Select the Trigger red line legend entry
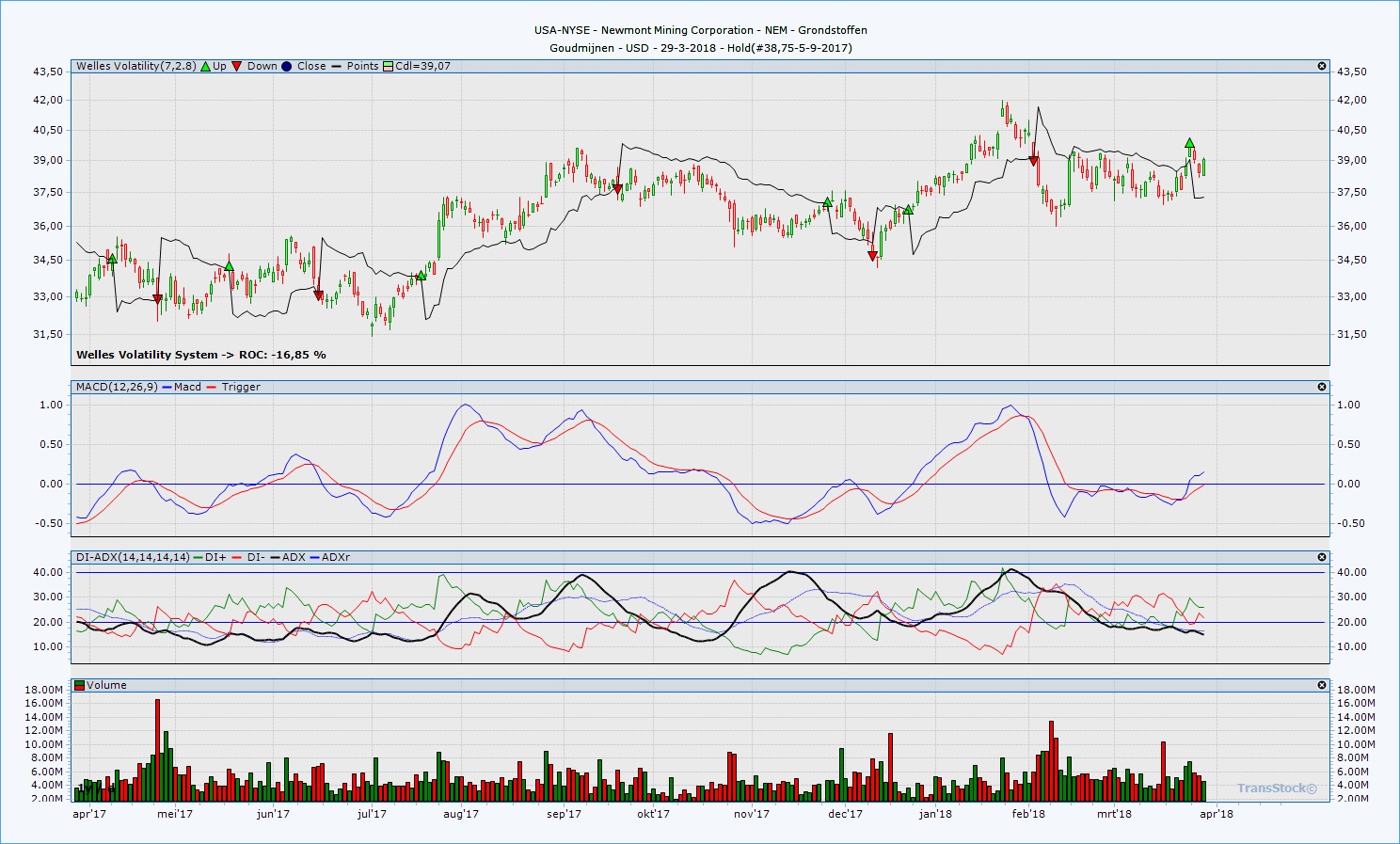Image resolution: width=1400 pixels, height=844 pixels. (234, 387)
